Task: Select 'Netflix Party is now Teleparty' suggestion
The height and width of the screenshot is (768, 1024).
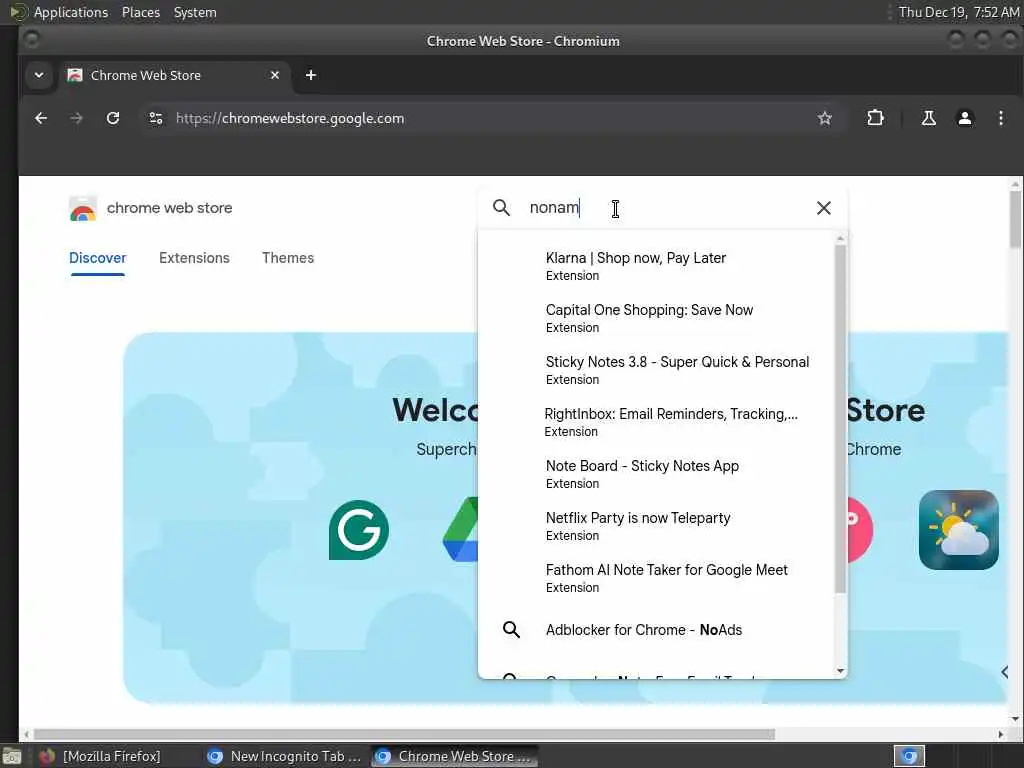Action: [656, 526]
